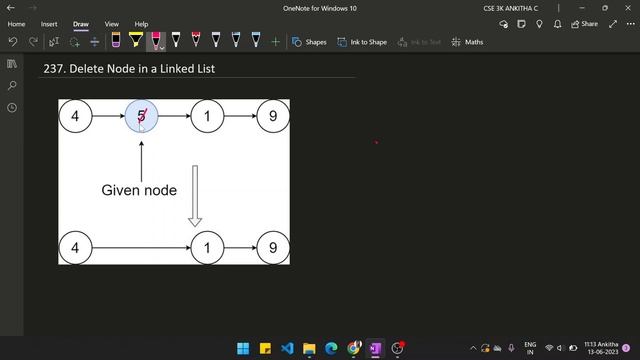
Task: Open File Explorer from taskbar
Action: pyautogui.click(x=309, y=348)
